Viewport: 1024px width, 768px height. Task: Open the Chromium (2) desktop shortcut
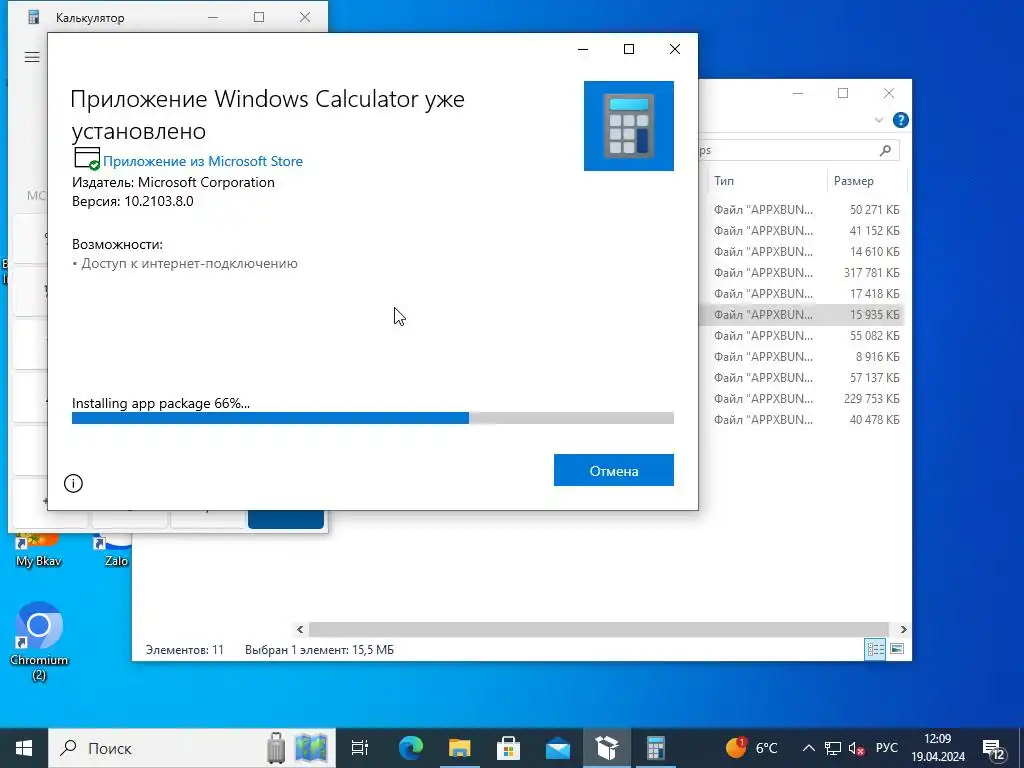[x=39, y=641]
